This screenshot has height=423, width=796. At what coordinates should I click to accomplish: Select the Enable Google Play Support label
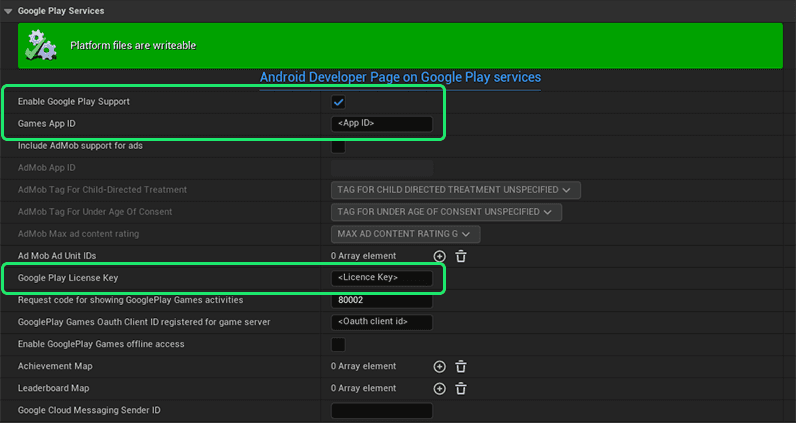pos(74,102)
